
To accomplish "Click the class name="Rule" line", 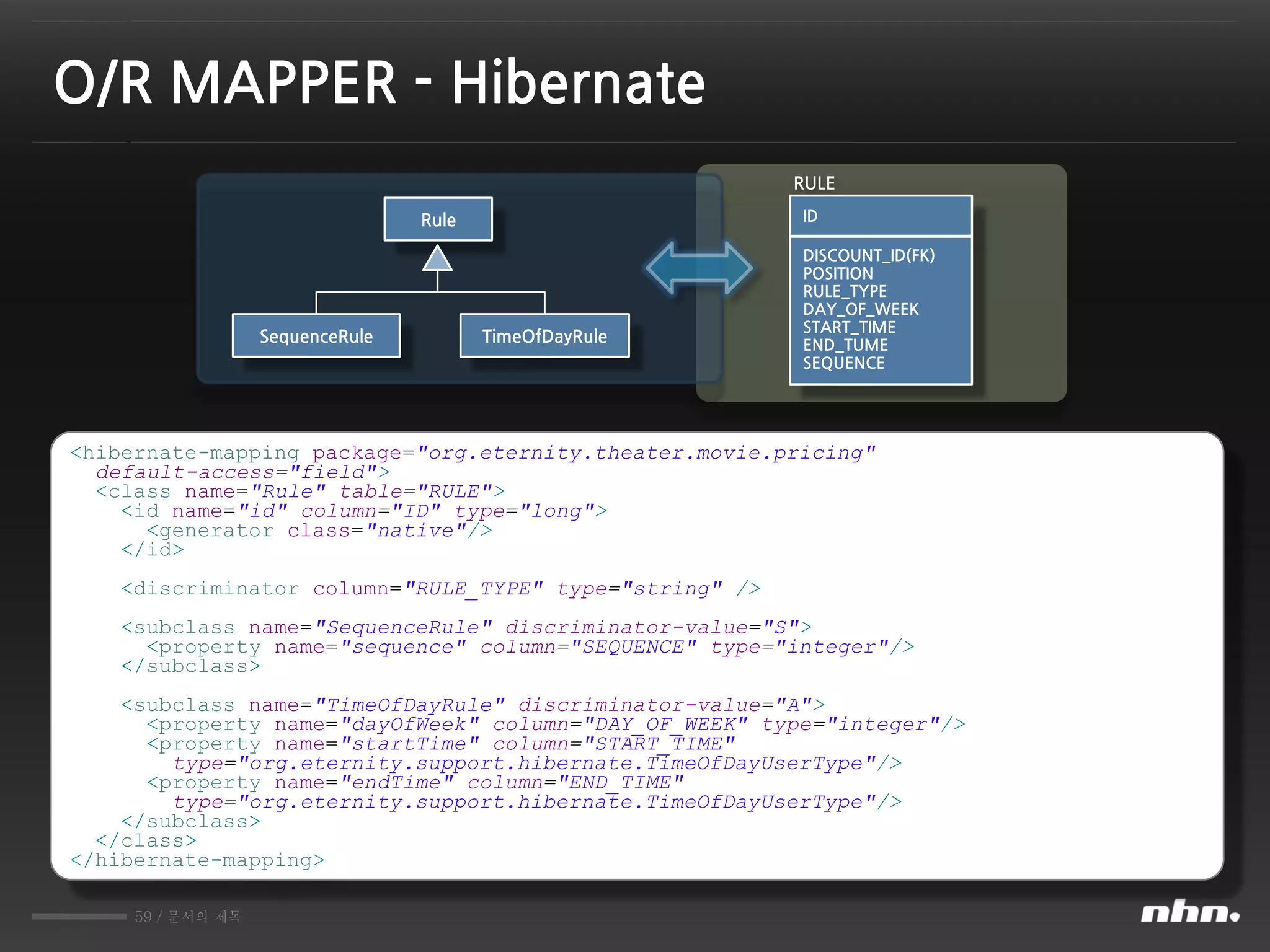I will click(300, 492).
